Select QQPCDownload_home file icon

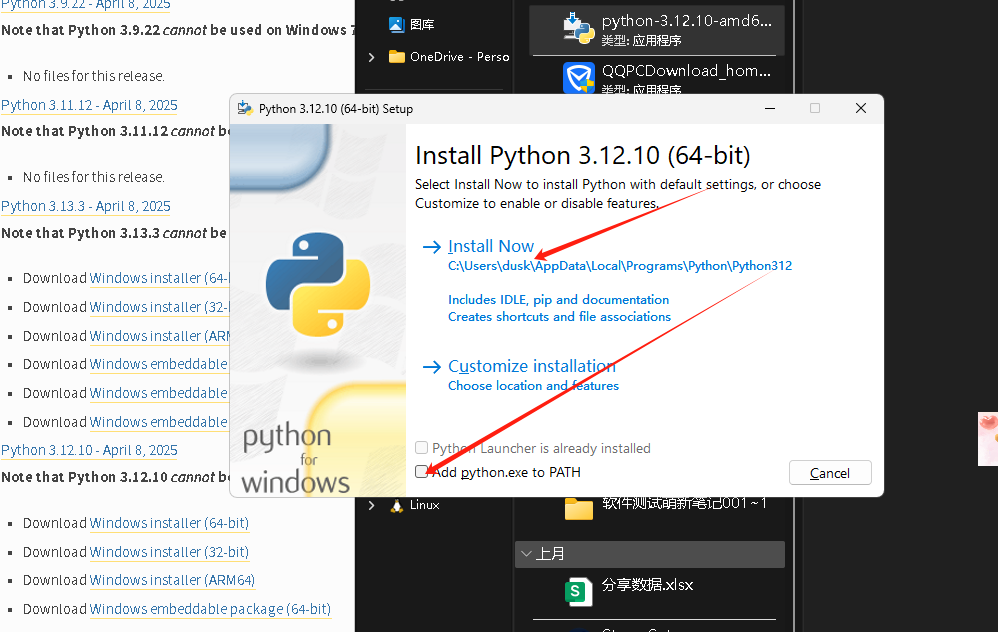pyautogui.click(x=579, y=78)
